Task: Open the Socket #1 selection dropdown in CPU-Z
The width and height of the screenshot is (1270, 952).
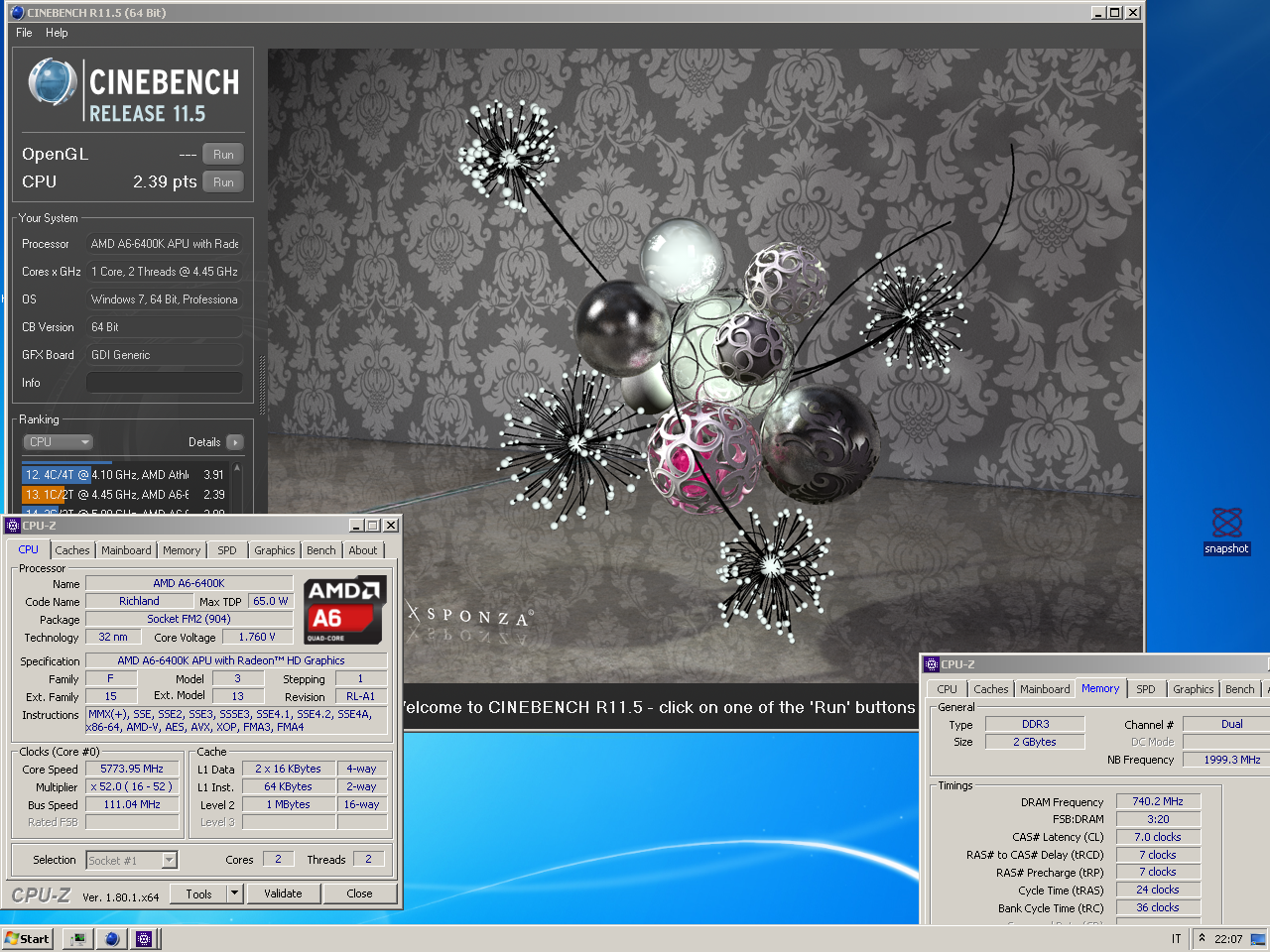Action: pyautogui.click(x=131, y=860)
